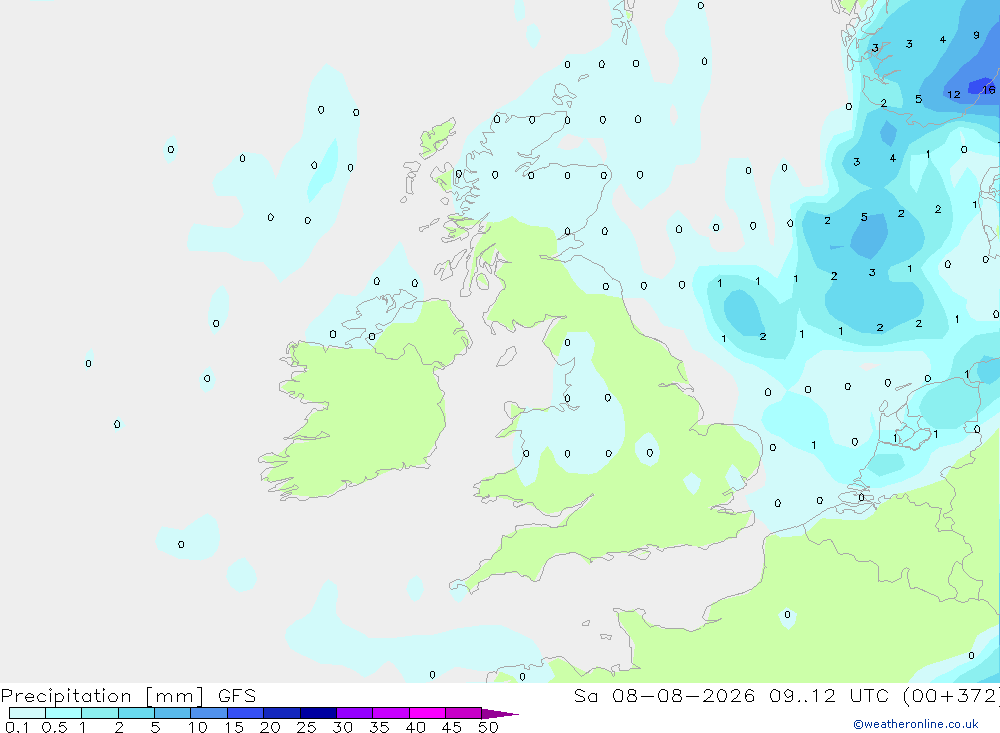Click the 'Precipitation' title word
This screenshot has width=1000, height=733.
(66, 695)
